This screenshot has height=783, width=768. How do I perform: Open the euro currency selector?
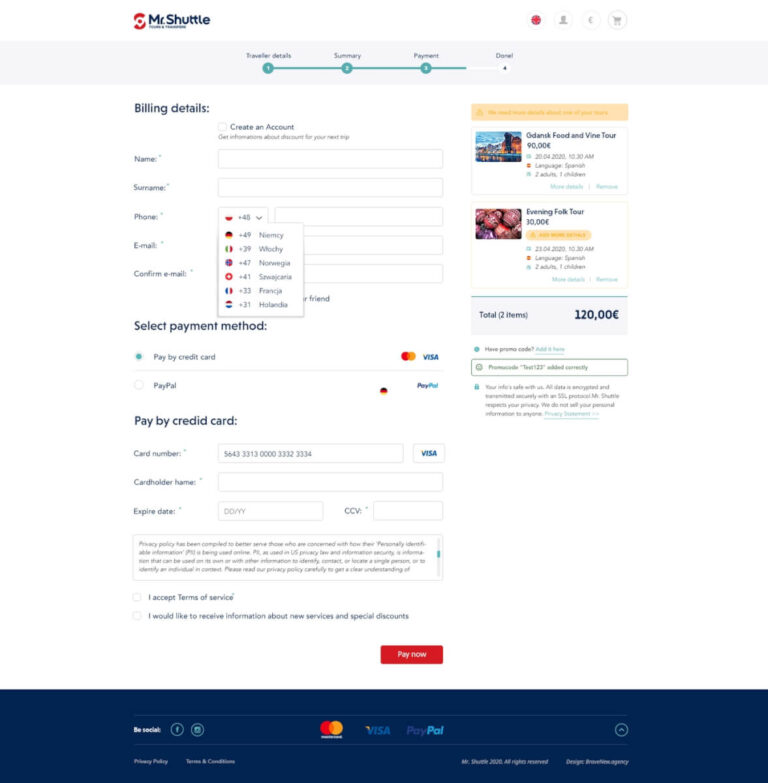coord(590,20)
